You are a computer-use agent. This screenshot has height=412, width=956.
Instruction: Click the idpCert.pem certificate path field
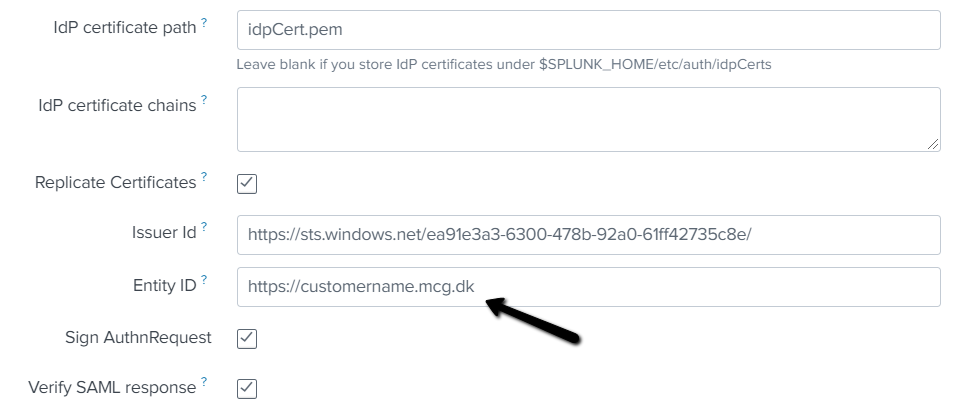click(588, 30)
